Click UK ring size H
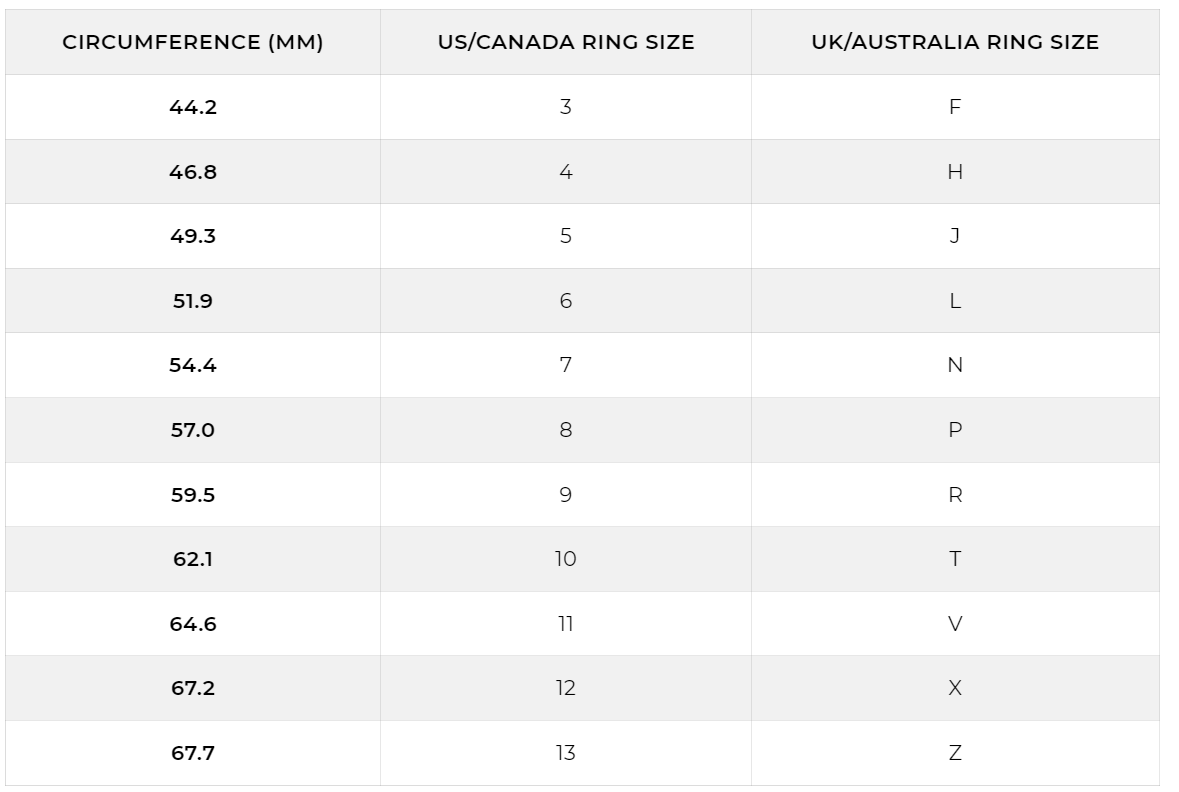This screenshot has width=1179, height=792. (955, 172)
